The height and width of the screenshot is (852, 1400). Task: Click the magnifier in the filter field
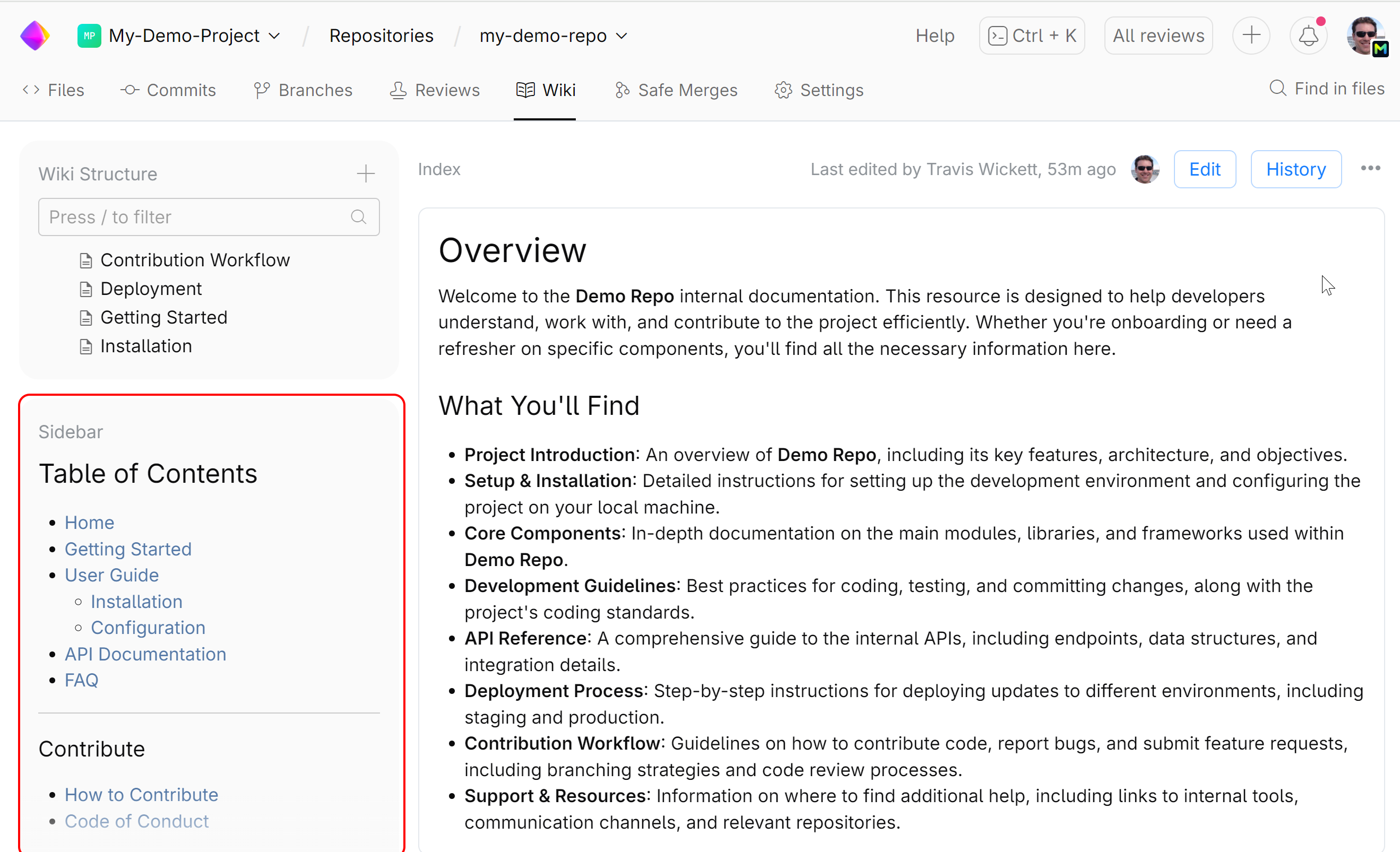pyautogui.click(x=359, y=217)
